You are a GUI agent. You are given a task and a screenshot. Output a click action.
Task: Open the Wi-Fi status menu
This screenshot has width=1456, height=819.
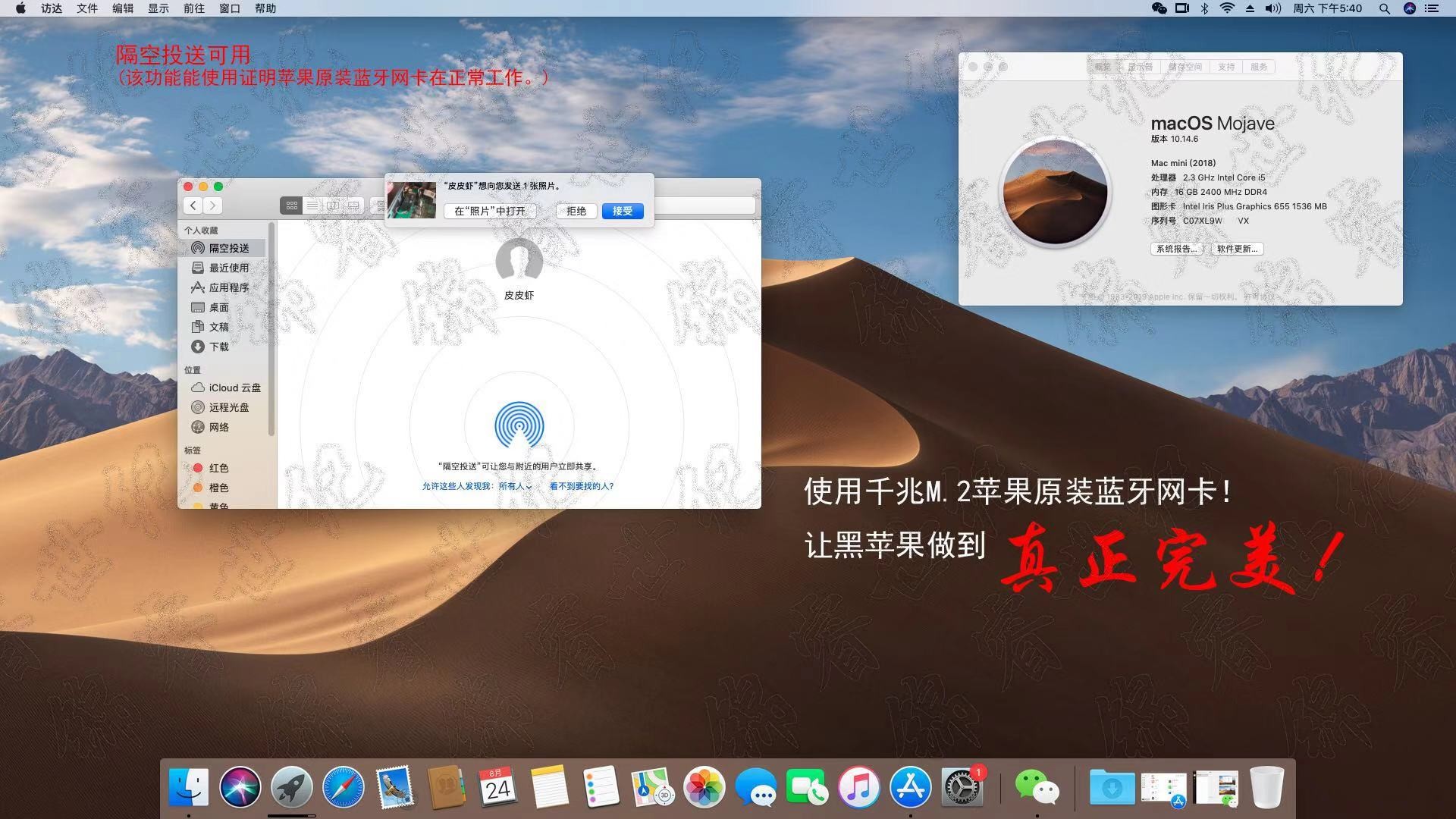[1227, 8]
